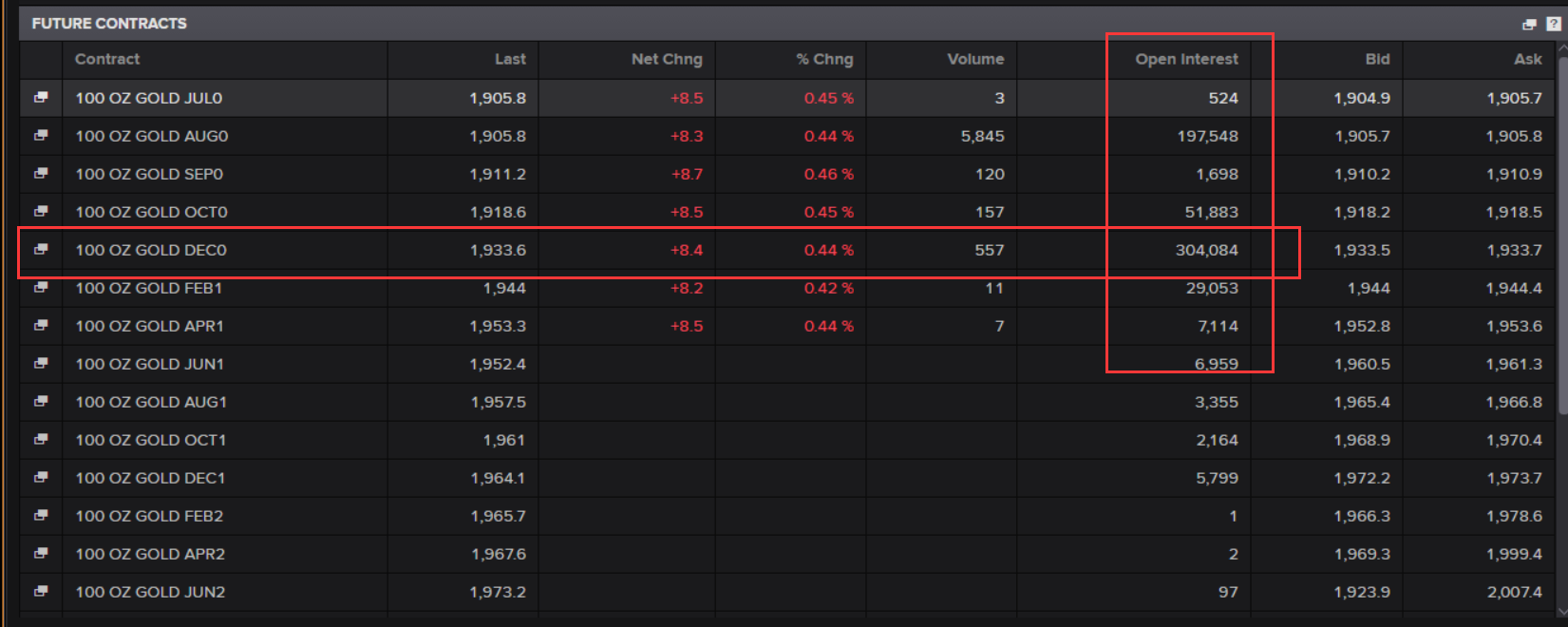
Task: Sort by the Volume column header
Action: click(974, 59)
